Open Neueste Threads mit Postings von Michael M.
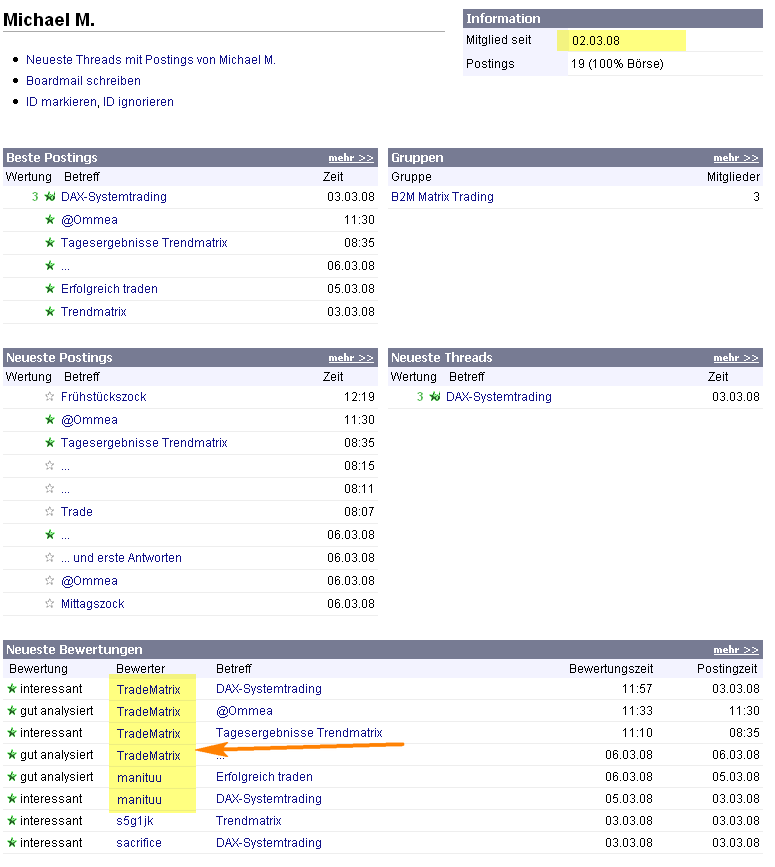This screenshot has height=867, width=775. [150, 60]
